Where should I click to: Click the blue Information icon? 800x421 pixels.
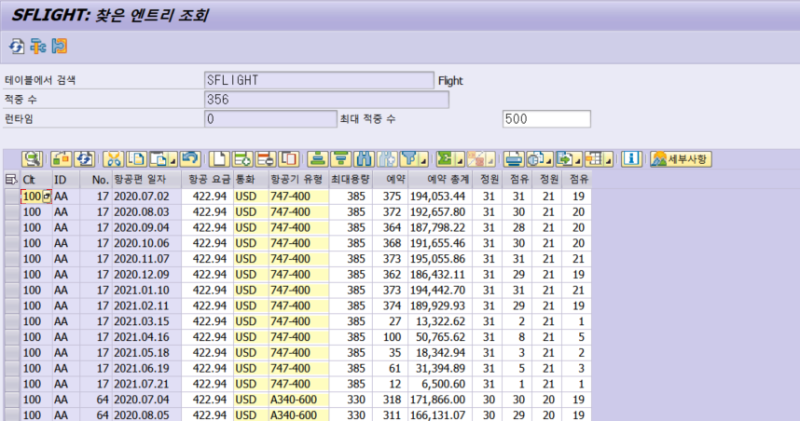pos(631,159)
